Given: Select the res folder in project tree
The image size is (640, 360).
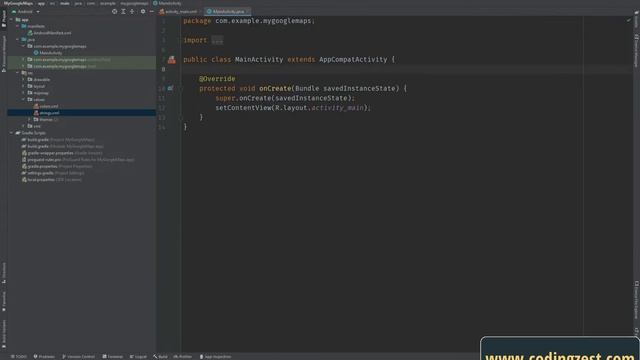Looking at the screenshot, I should click(27, 73).
